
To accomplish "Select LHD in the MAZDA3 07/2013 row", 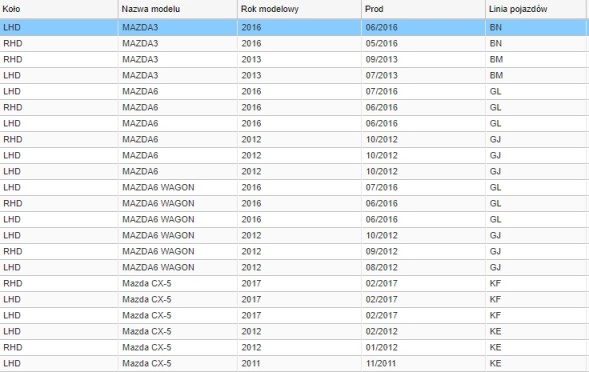I will (x=12, y=76).
